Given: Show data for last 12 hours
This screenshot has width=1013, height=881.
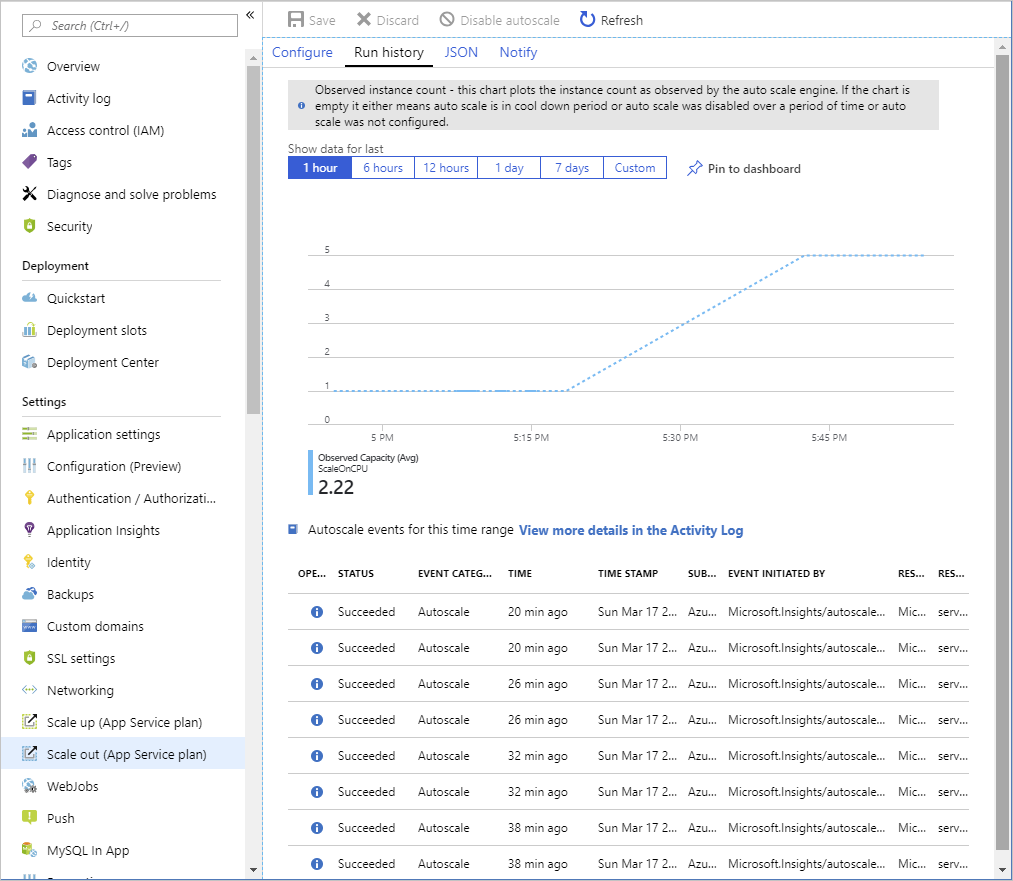Looking at the screenshot, I should 446,168.
